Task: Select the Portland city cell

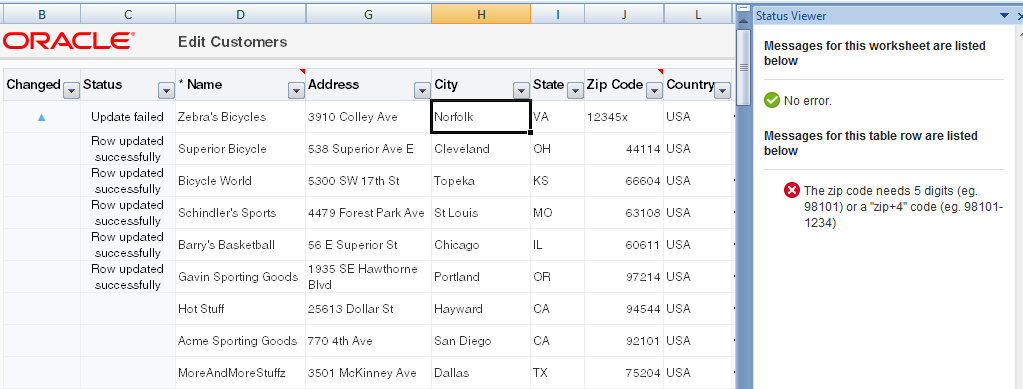Action: point(481,277)
